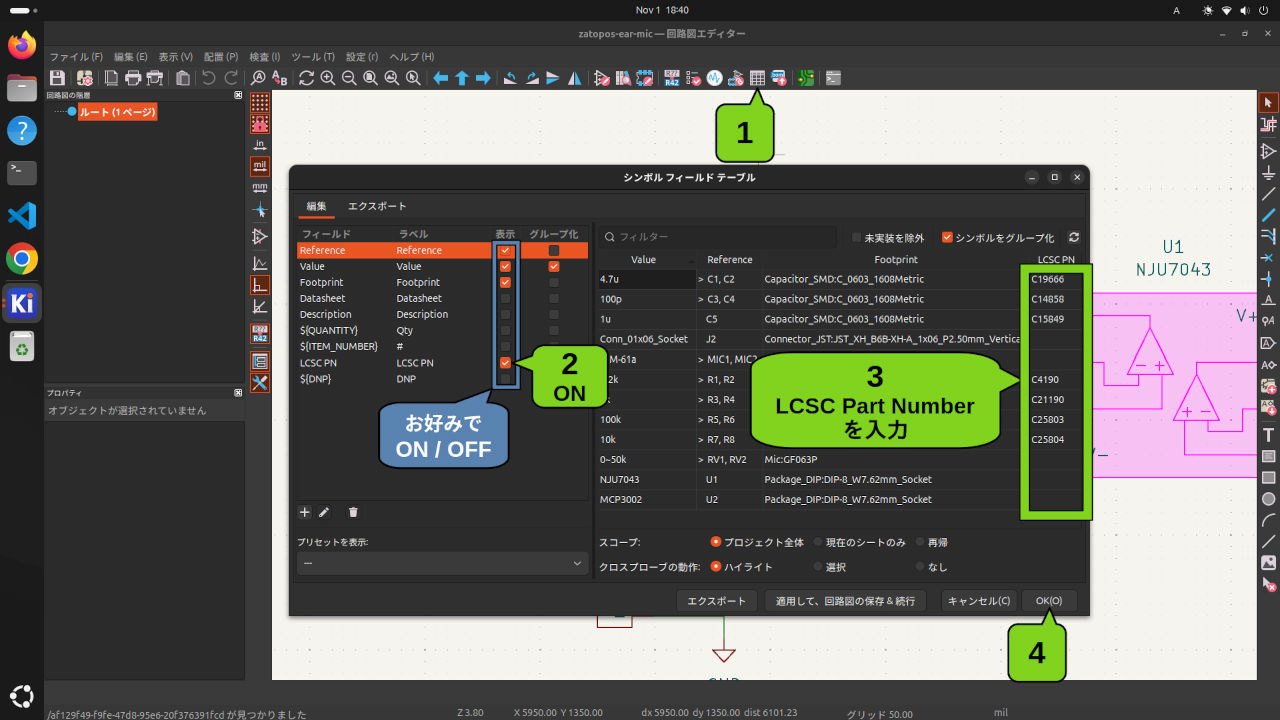Open the annotate schematic tool
Screen dimensions: 1280x720
(672, 77)
